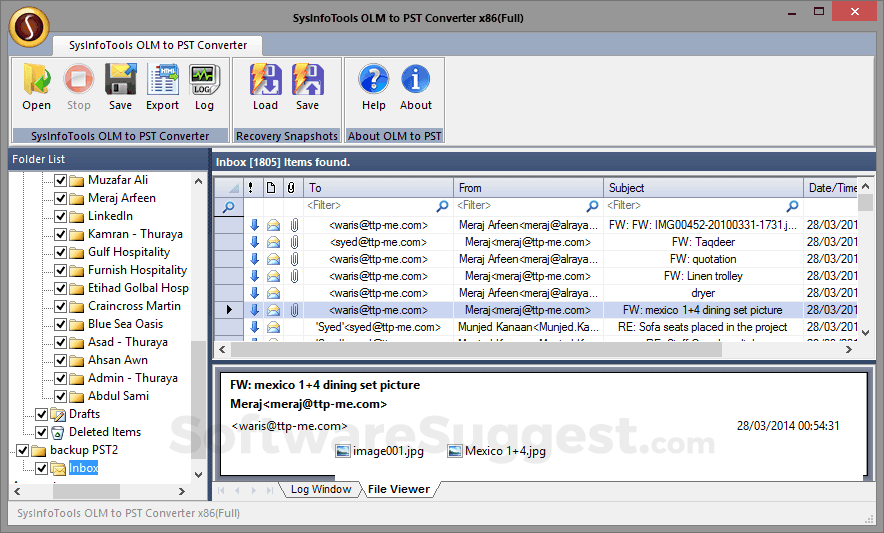The image size is (884, 533).
Task: Click the search icon in To filter
Action: 442,206
